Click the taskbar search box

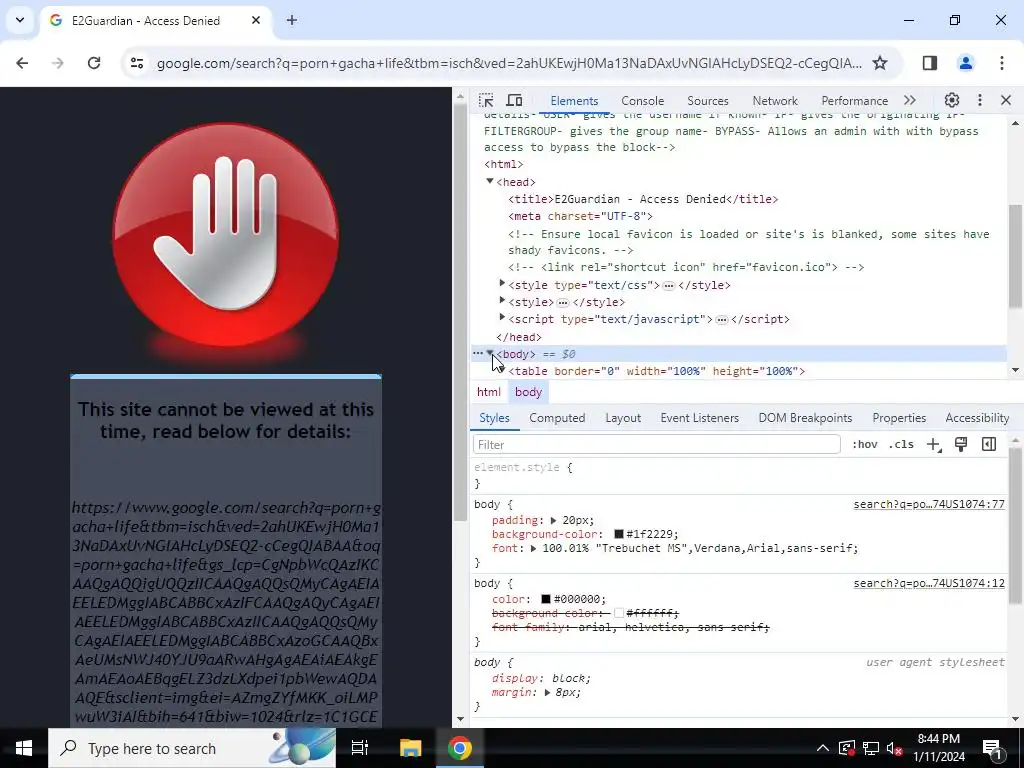(x=192, y=748)
